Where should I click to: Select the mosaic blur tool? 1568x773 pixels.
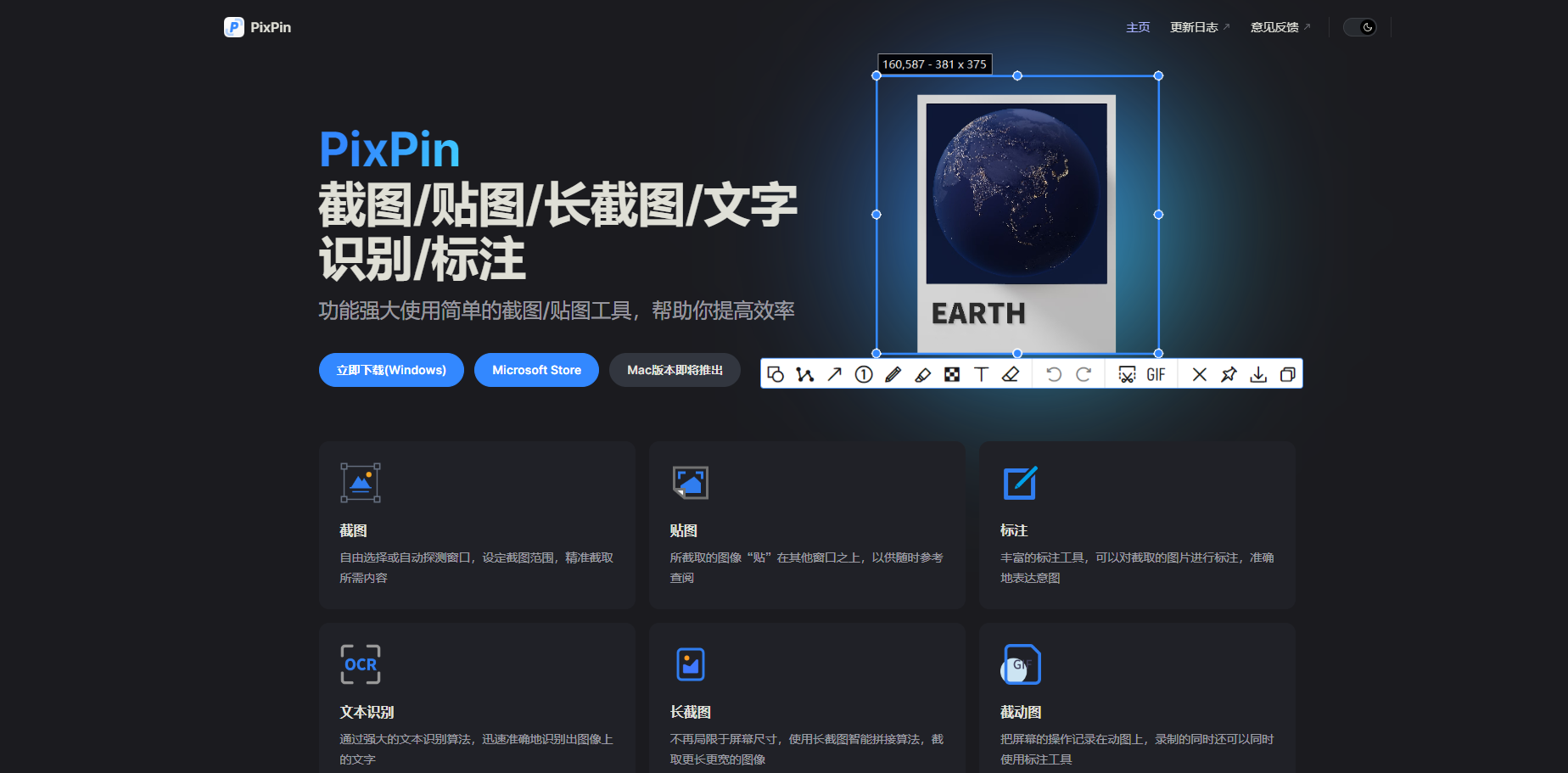click(x=952, y=374)
